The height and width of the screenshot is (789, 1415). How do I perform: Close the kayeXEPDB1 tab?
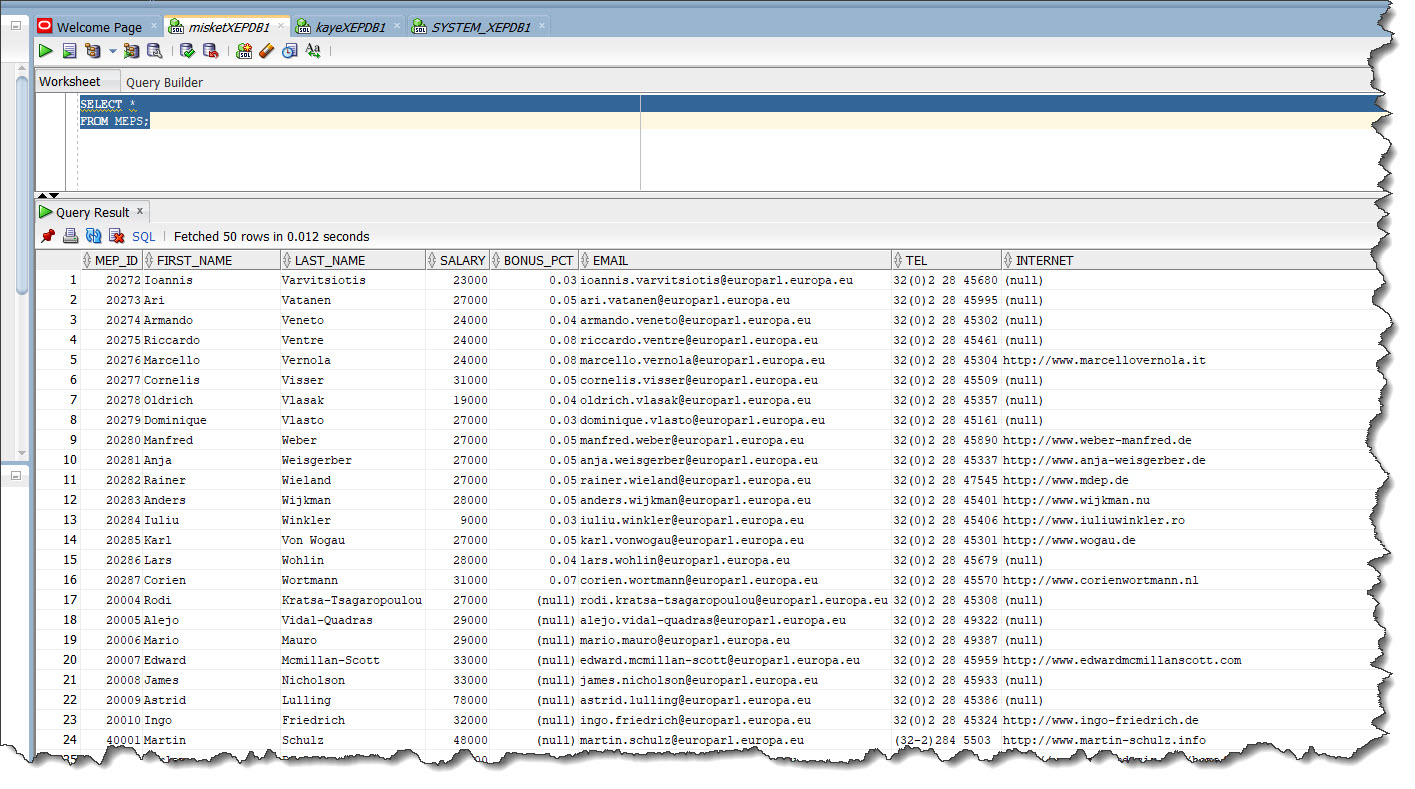click(x=397, y=26)
